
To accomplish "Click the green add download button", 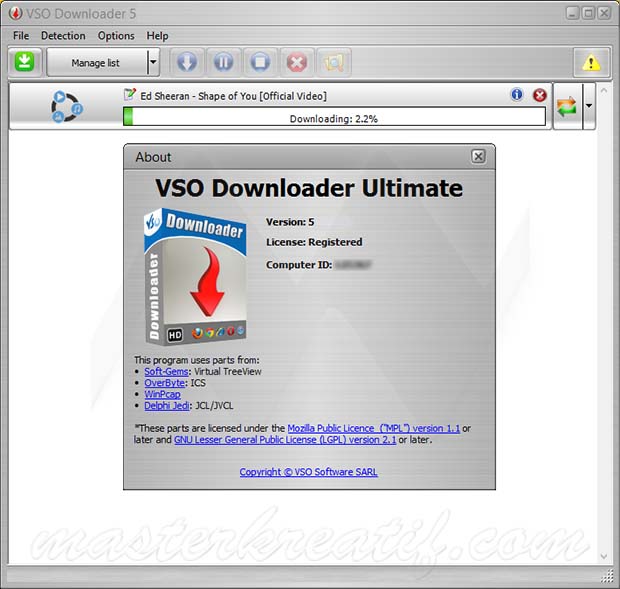I will tap(25, 62).
